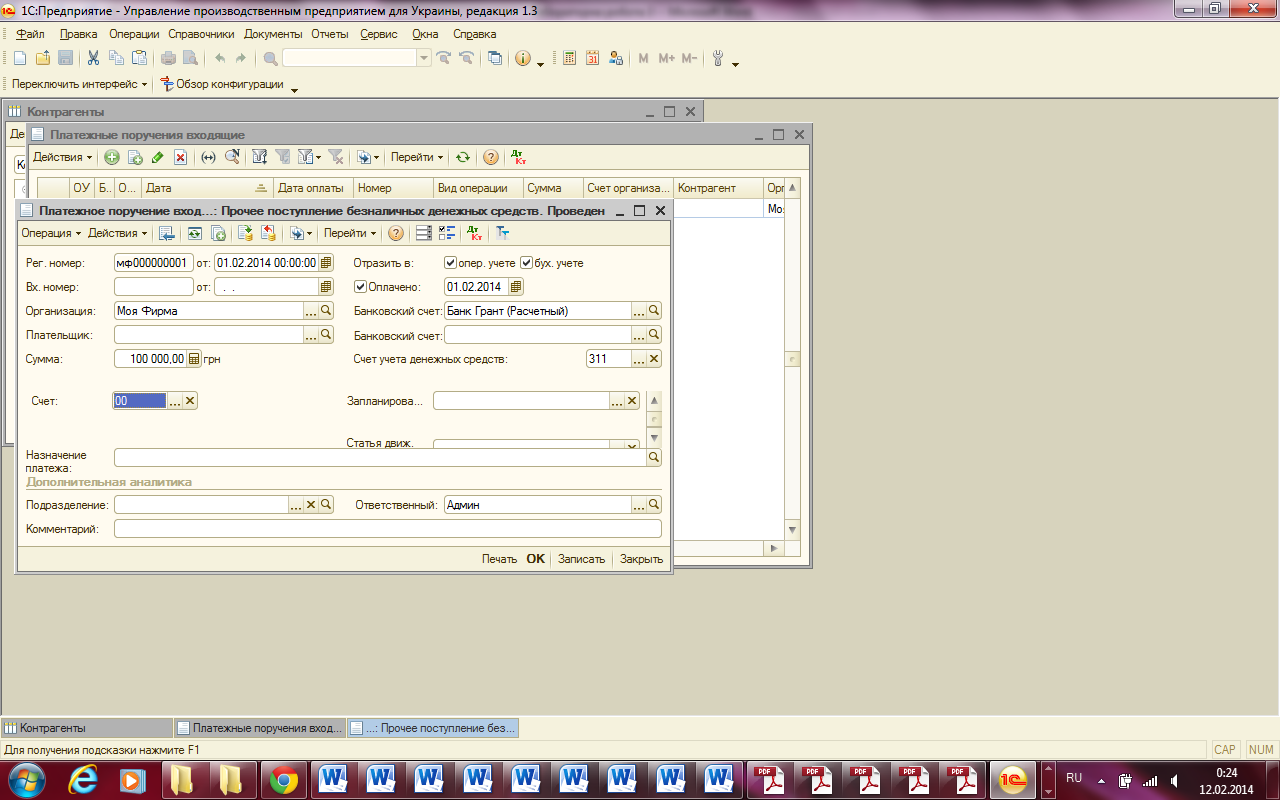Open the Действия dropdown in list window toolbar
1280x800 pixels.
(62, 157)
